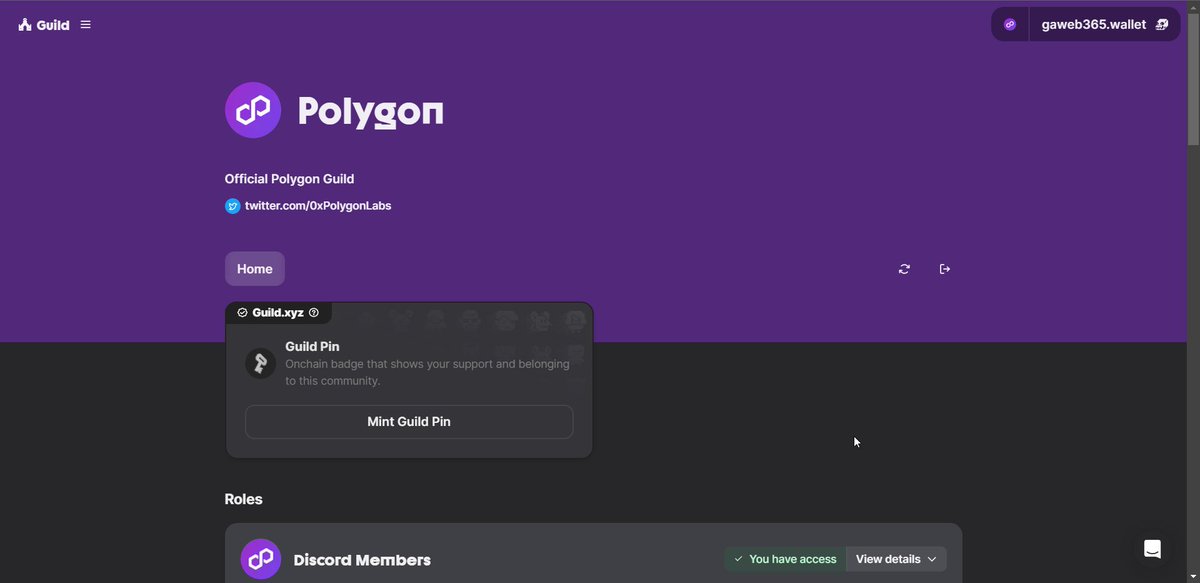Click the green You have access checkmark badge
This screenshot has height=583, width=1200.
pyautogui.click(x=738, y=559)
